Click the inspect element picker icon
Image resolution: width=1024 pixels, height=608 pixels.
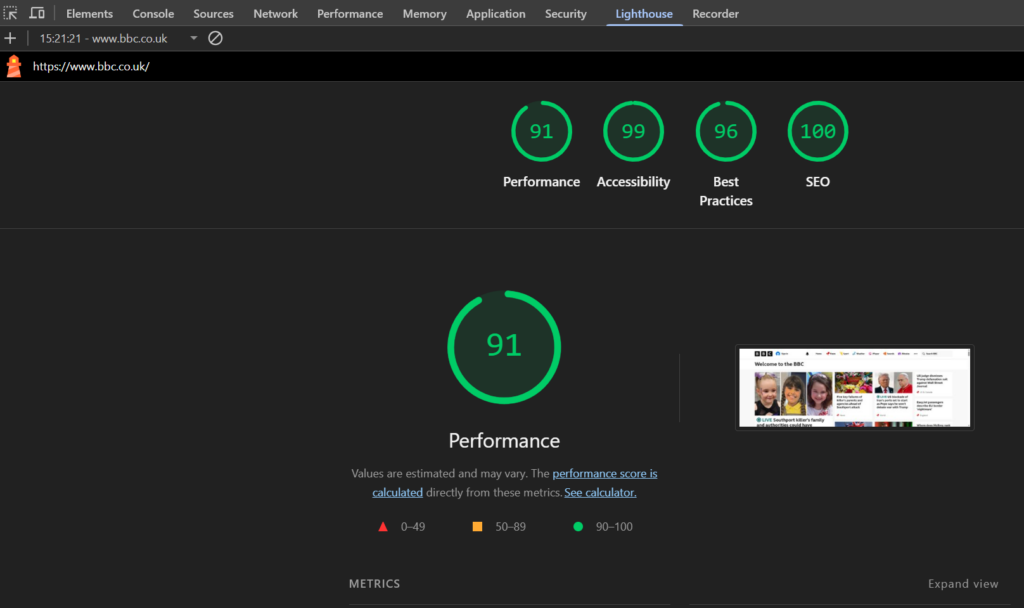(x=11, y=14)
